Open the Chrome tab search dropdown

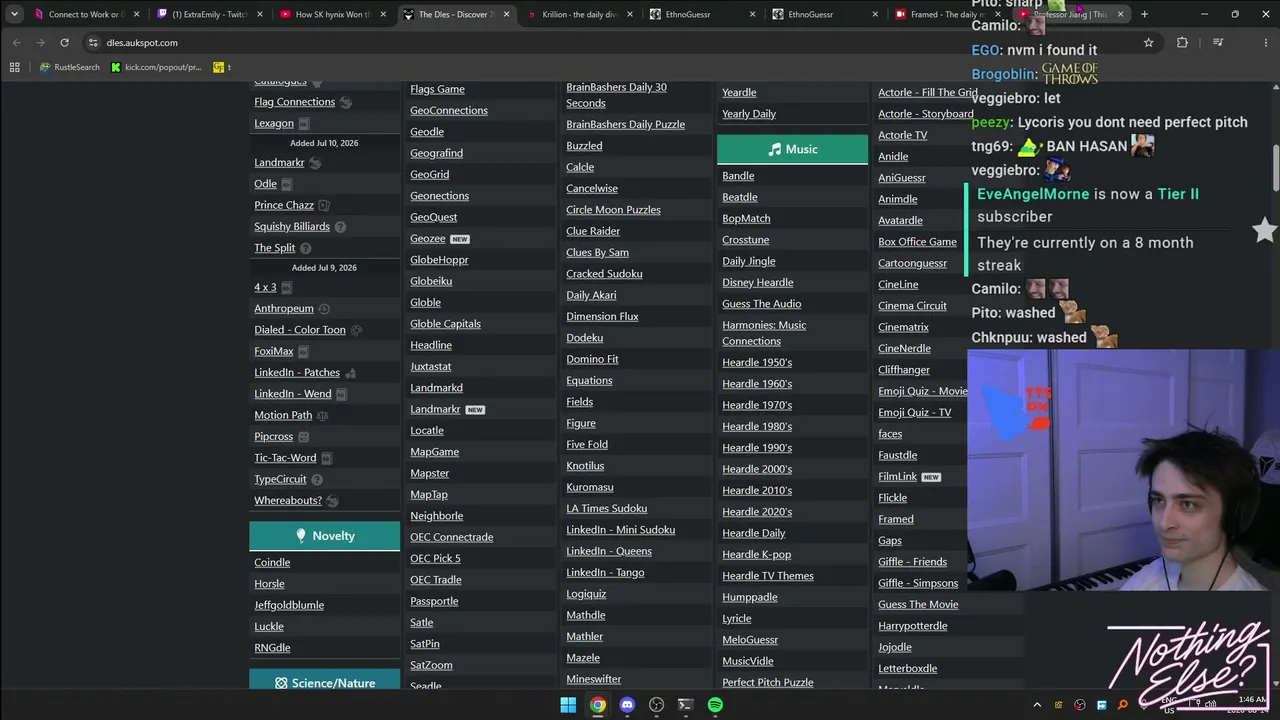pyautogui.click(x=14, y=14)
